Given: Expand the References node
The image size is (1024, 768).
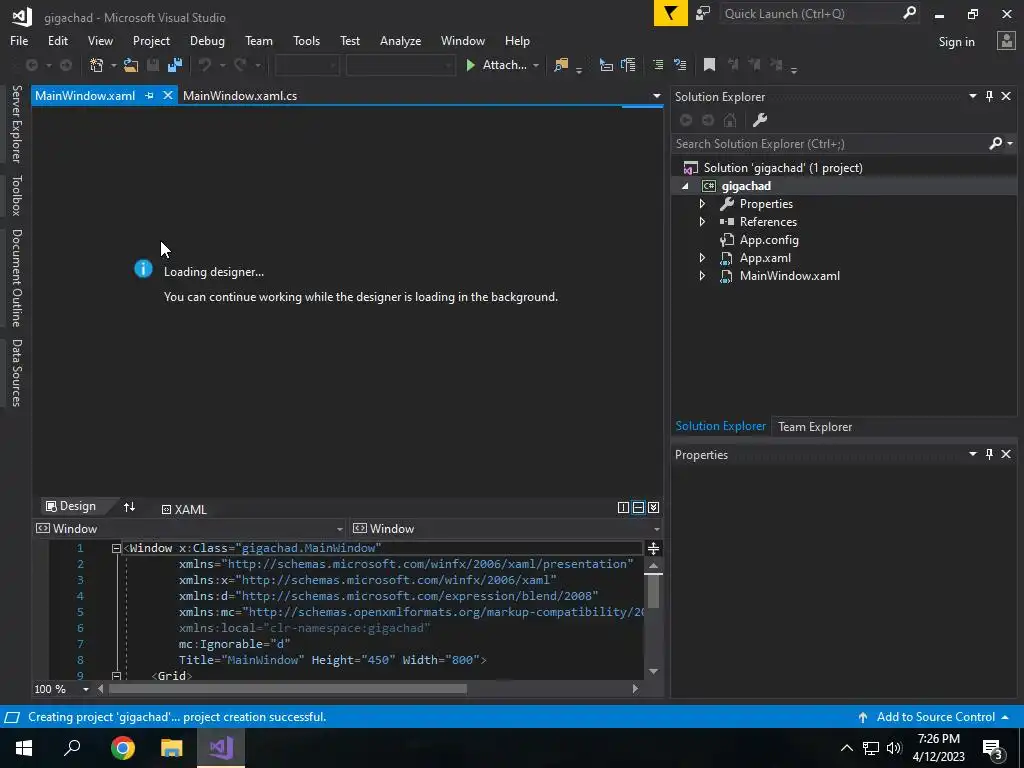Looking at the screenshot, I should click(702, 222).
